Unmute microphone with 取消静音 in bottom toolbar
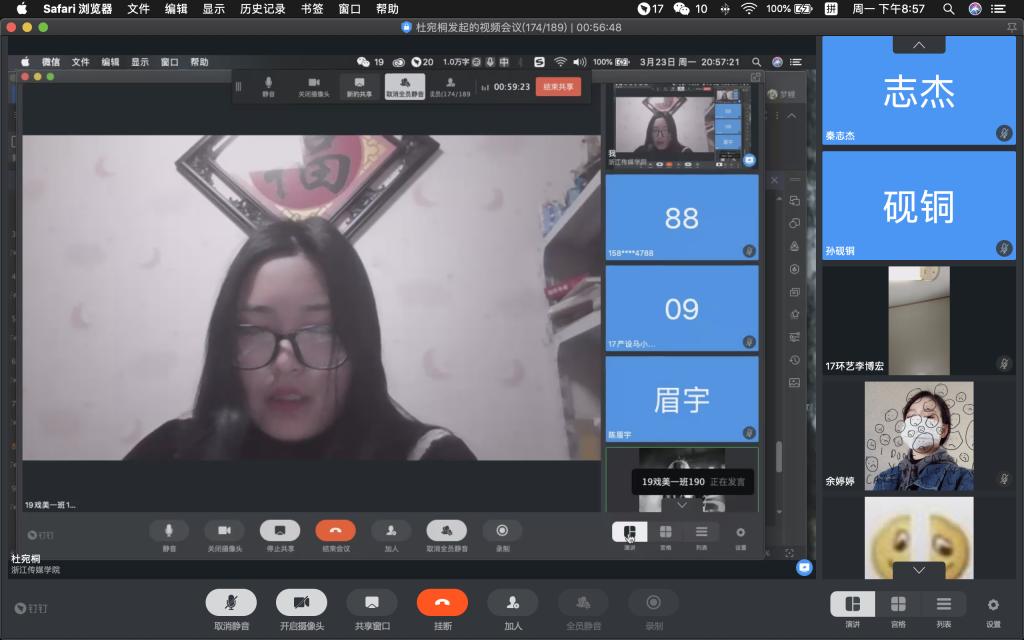The height and width of the screenshot is (640, 1024). pos(231,602)
